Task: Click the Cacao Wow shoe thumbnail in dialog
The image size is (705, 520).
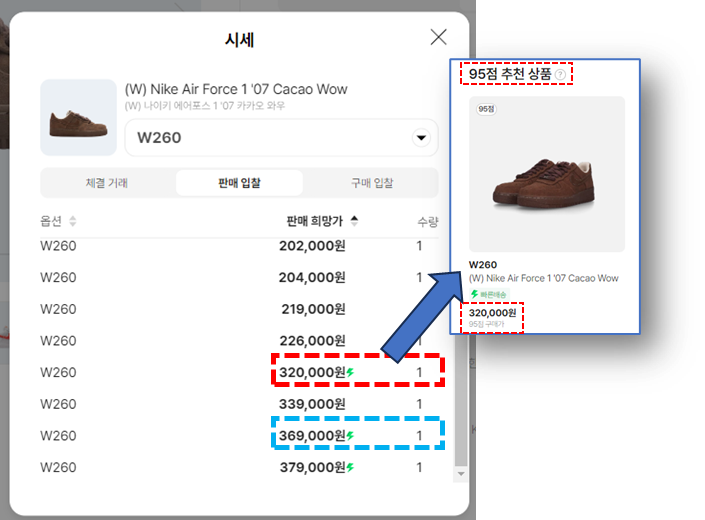Action: [78, 118]
